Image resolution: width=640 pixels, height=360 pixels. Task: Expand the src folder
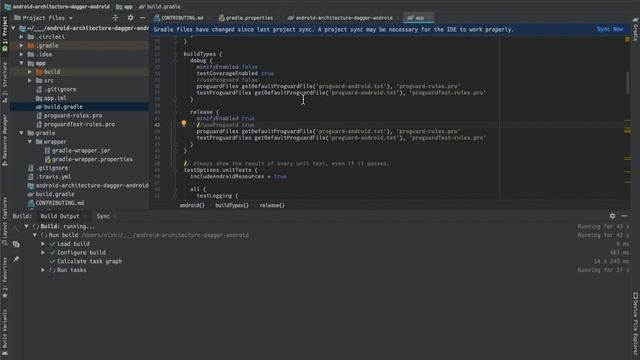click(30, 81)
